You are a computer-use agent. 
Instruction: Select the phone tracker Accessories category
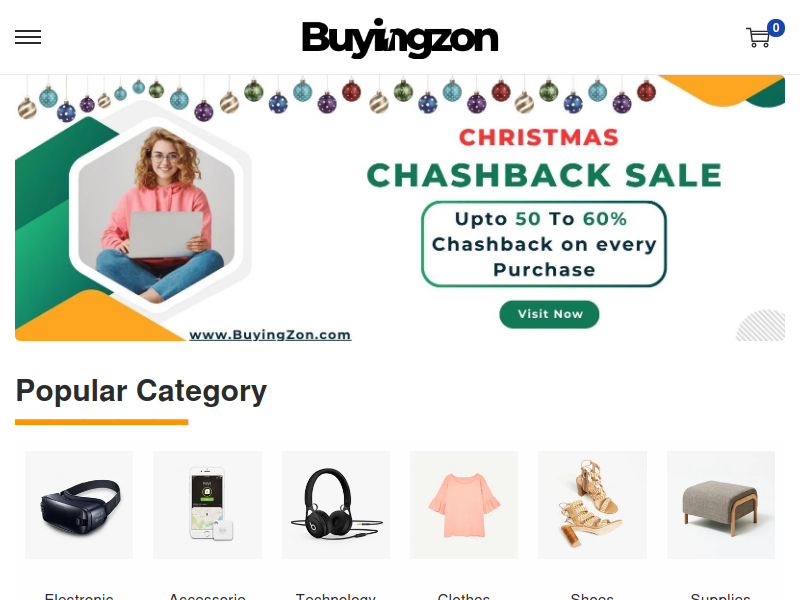point(208,505)
